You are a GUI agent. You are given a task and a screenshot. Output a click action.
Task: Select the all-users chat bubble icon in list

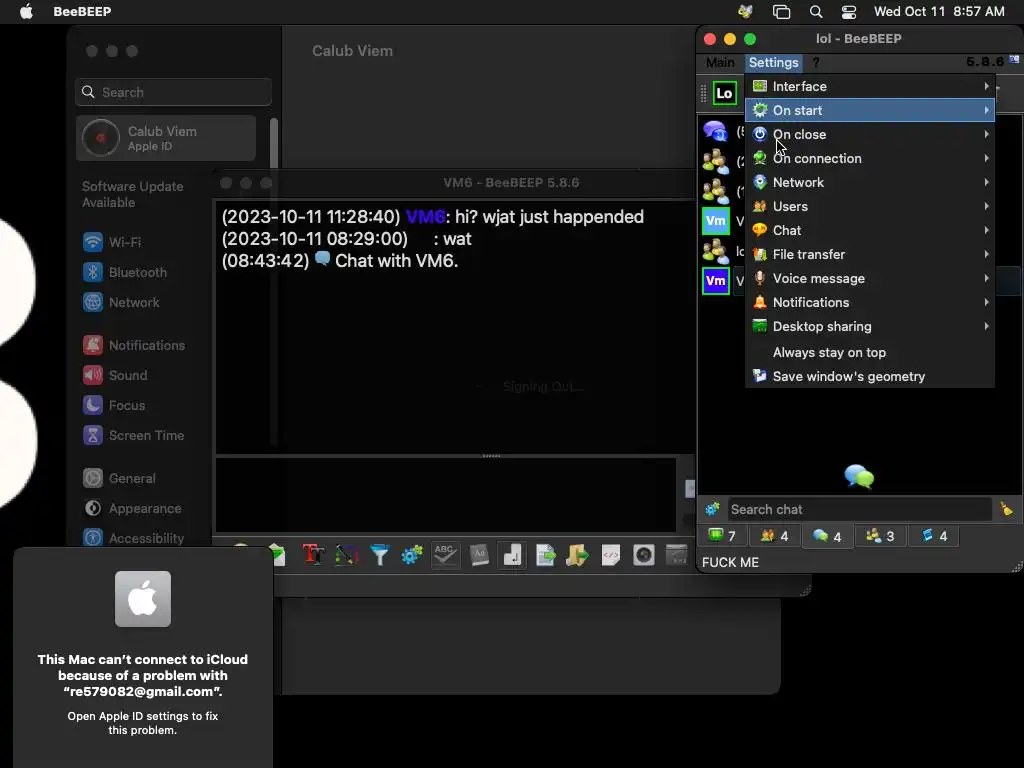[x=716, y=131]
